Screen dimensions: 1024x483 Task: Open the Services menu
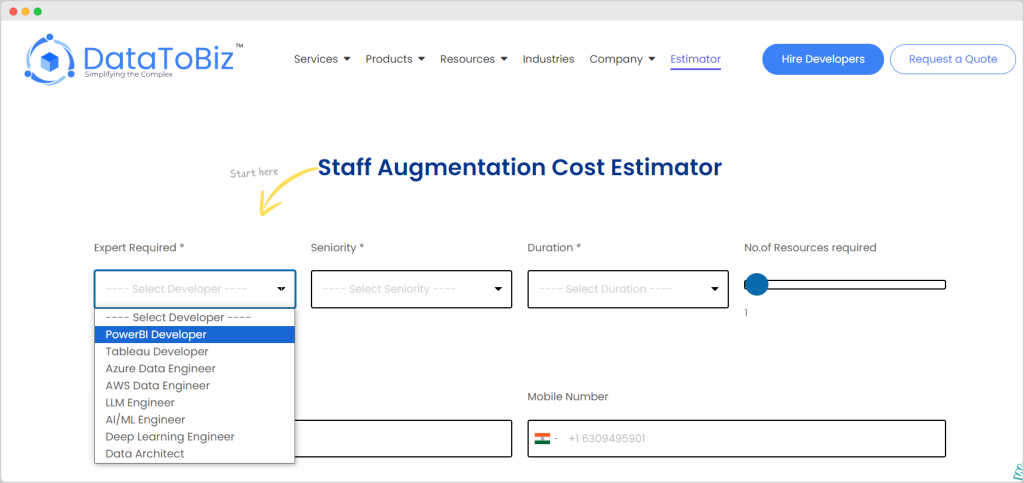coord(321,59)
